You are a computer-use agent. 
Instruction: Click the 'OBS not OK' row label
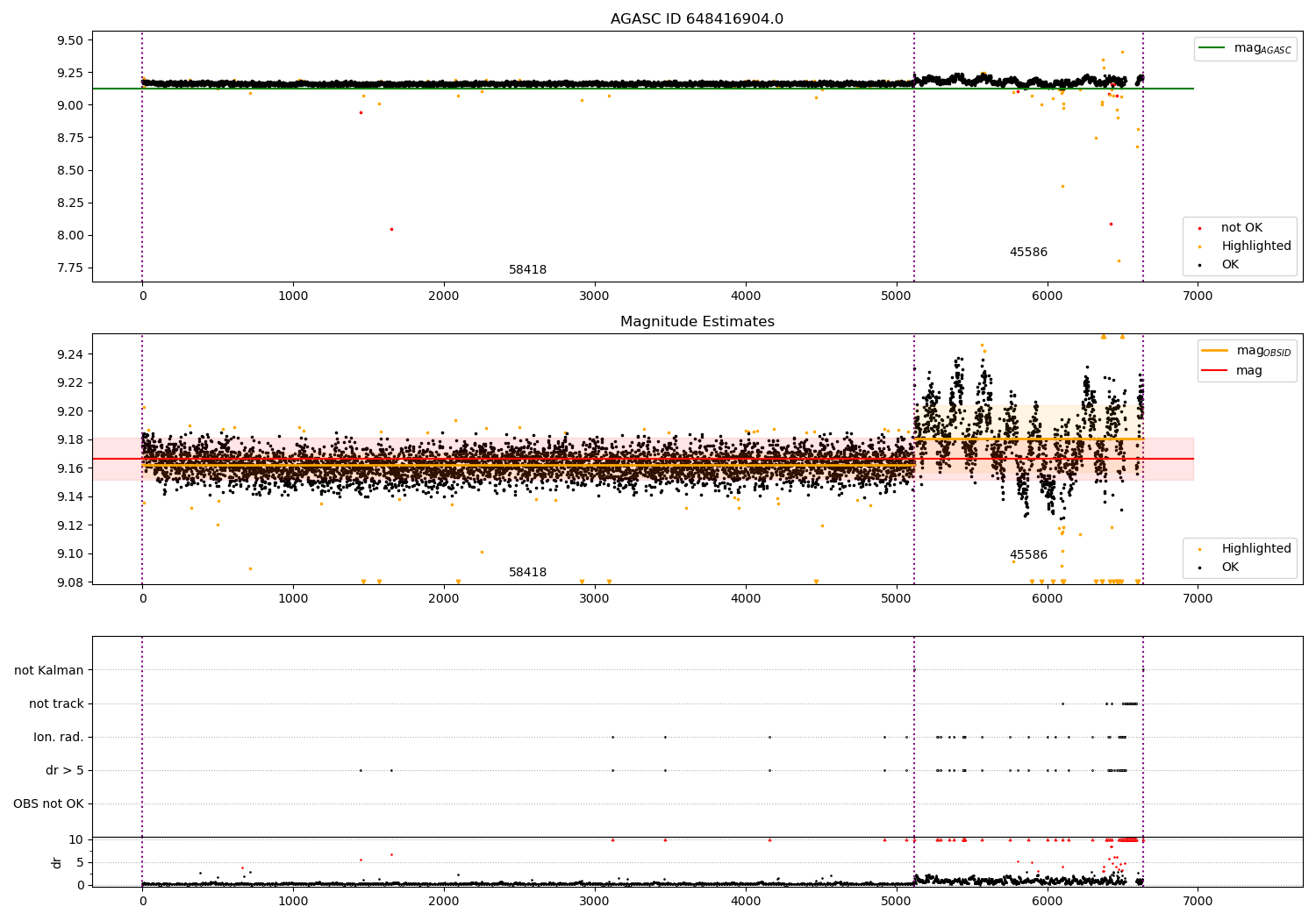[x=48, y=803]
